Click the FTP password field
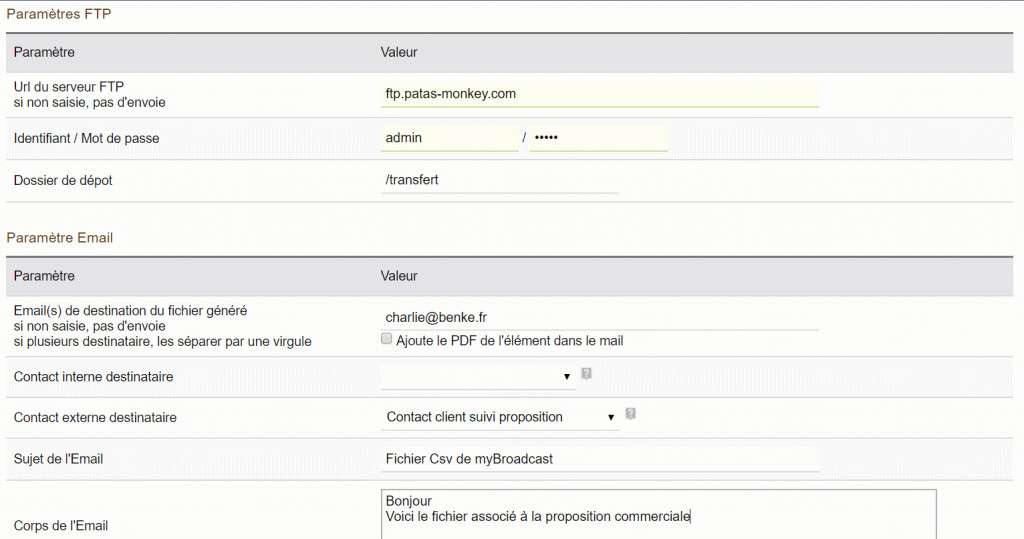The width and height of the screenshot is (1024, 539). pos(598,137)
